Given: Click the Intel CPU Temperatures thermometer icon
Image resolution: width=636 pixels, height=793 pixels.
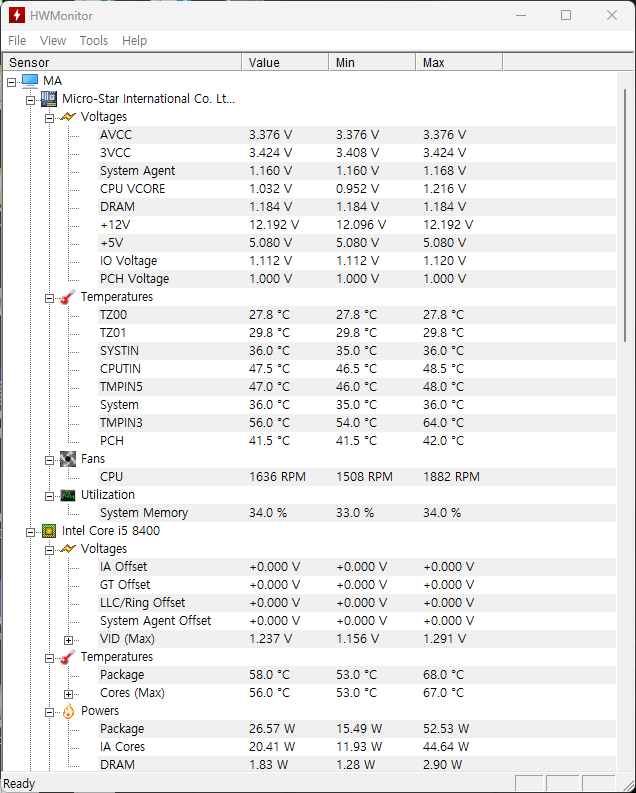Looking at the screenshot, I should tap(68, 657).
